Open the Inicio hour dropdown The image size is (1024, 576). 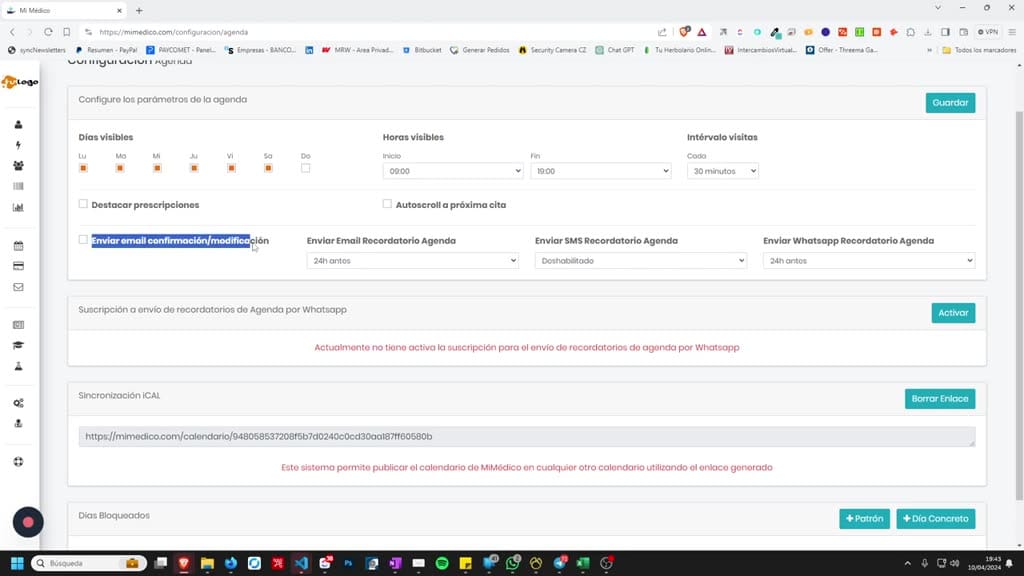[x=453, y=171]
